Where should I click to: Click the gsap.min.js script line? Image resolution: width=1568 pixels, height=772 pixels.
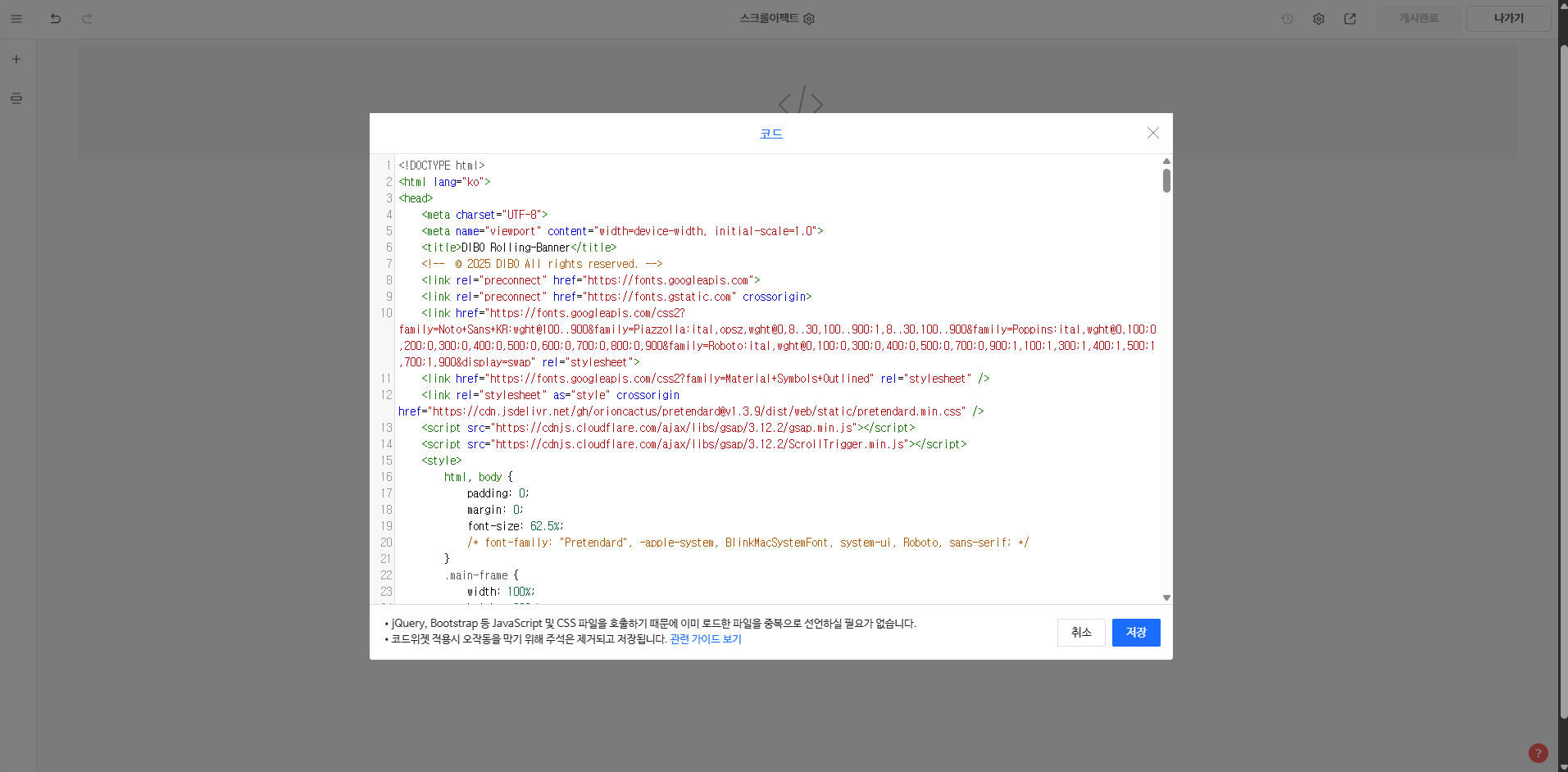coord(668,428)
